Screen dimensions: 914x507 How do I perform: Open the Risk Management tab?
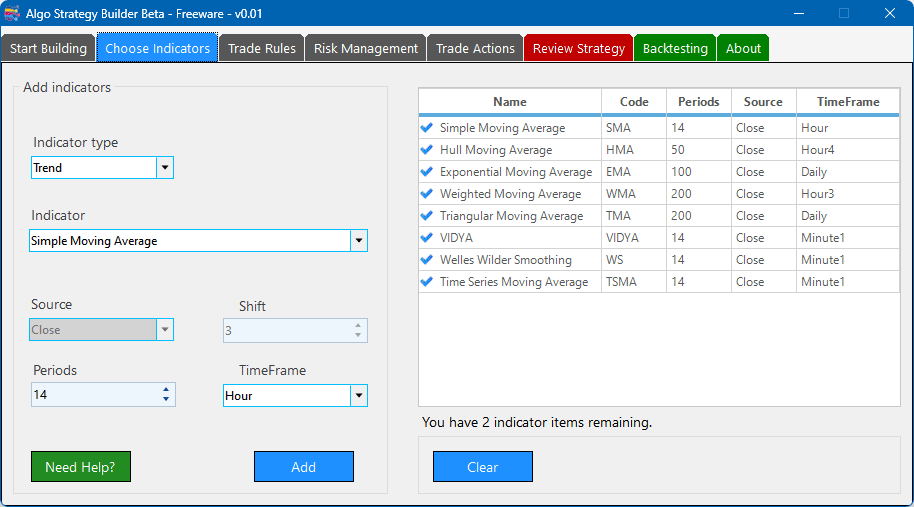(366, 48)
